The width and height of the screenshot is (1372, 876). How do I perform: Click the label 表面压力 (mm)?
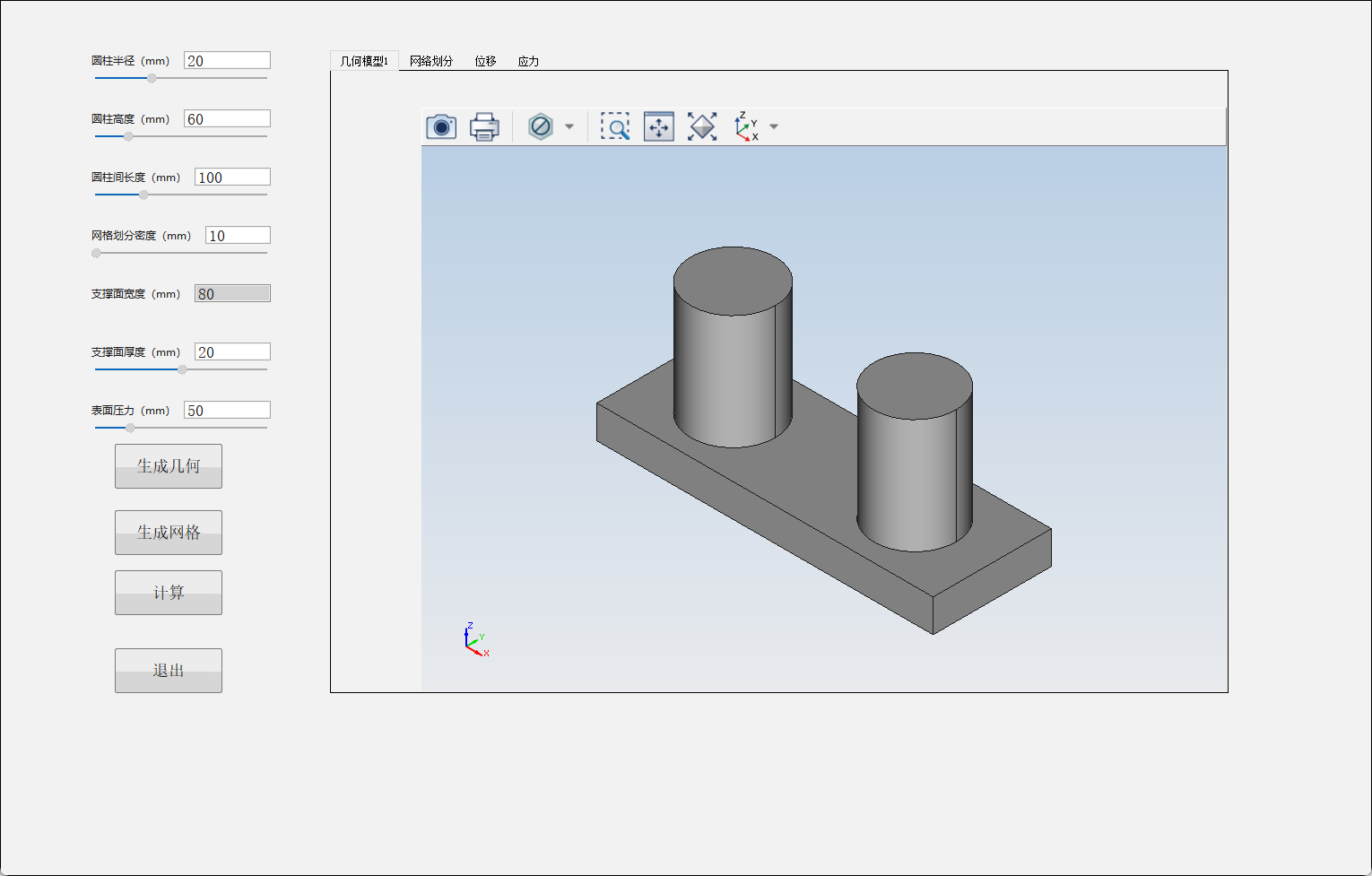point(130,411)
